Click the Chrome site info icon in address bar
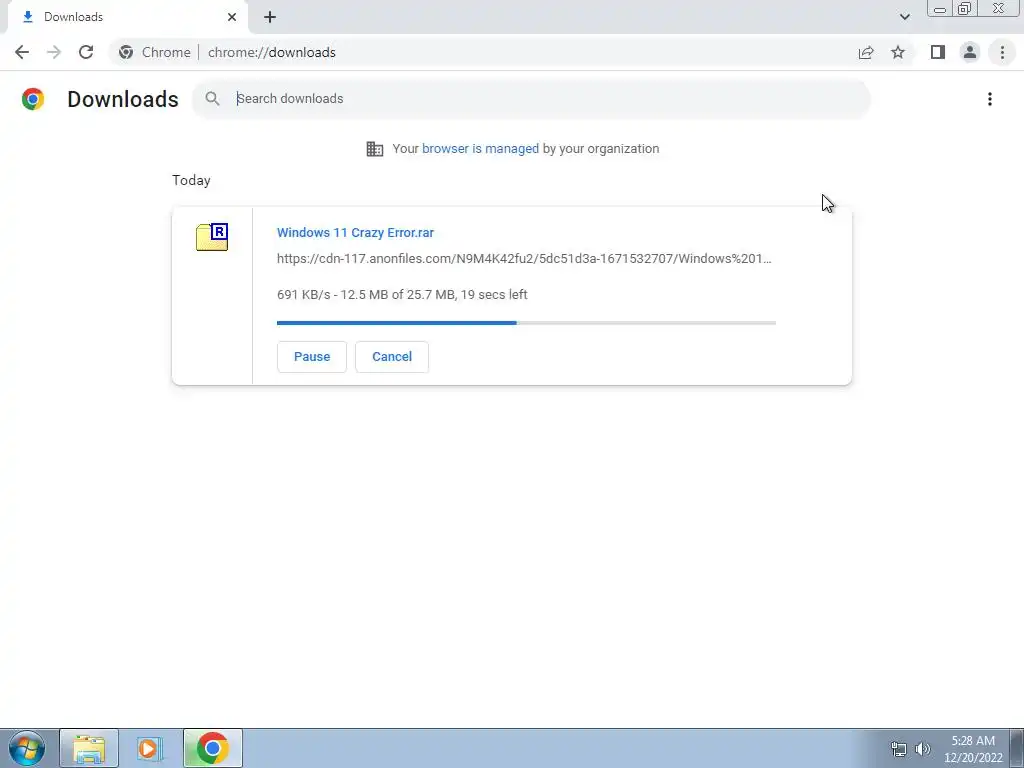Screen dimensions: 1024x768 126,52
